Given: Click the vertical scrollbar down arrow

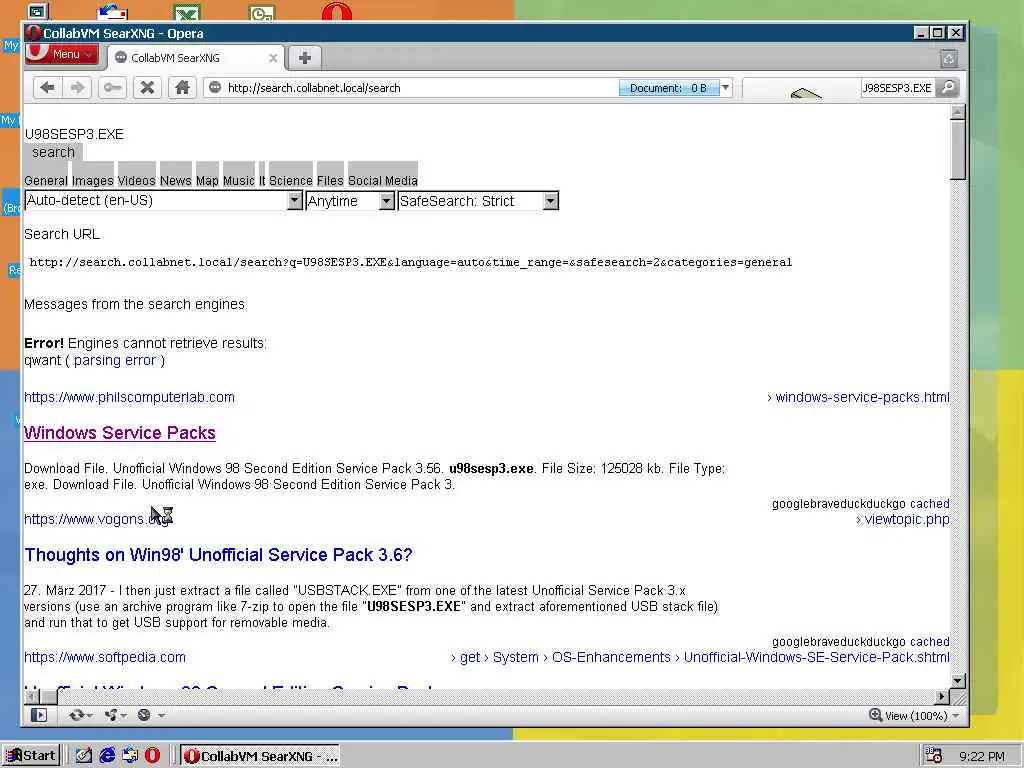Looking at the screenshot, I should coord(957,680).
